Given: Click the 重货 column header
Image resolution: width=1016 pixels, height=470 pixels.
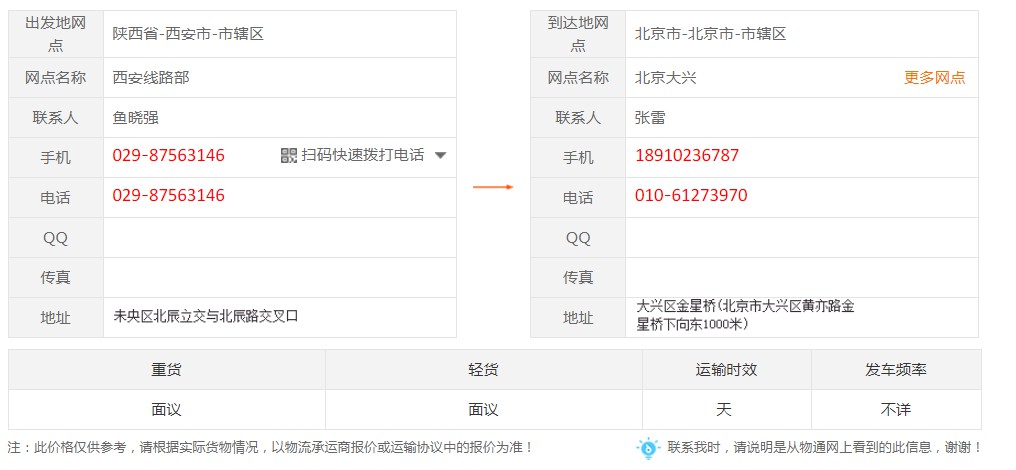Looking at the screenshot, I should 167,370.
